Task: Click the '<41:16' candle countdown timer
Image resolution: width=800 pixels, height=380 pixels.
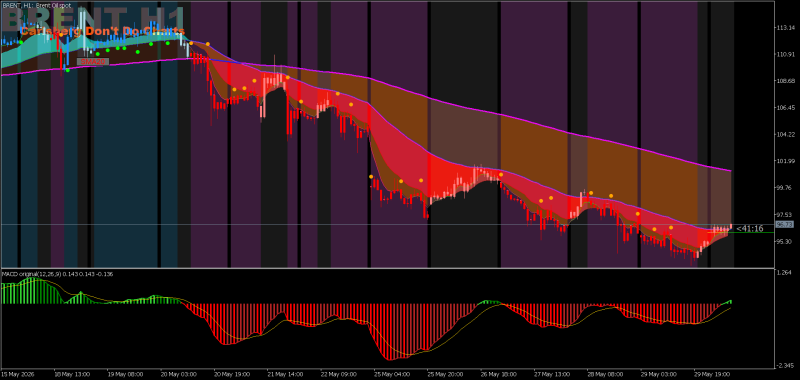Action: click(x=749, y=229)
